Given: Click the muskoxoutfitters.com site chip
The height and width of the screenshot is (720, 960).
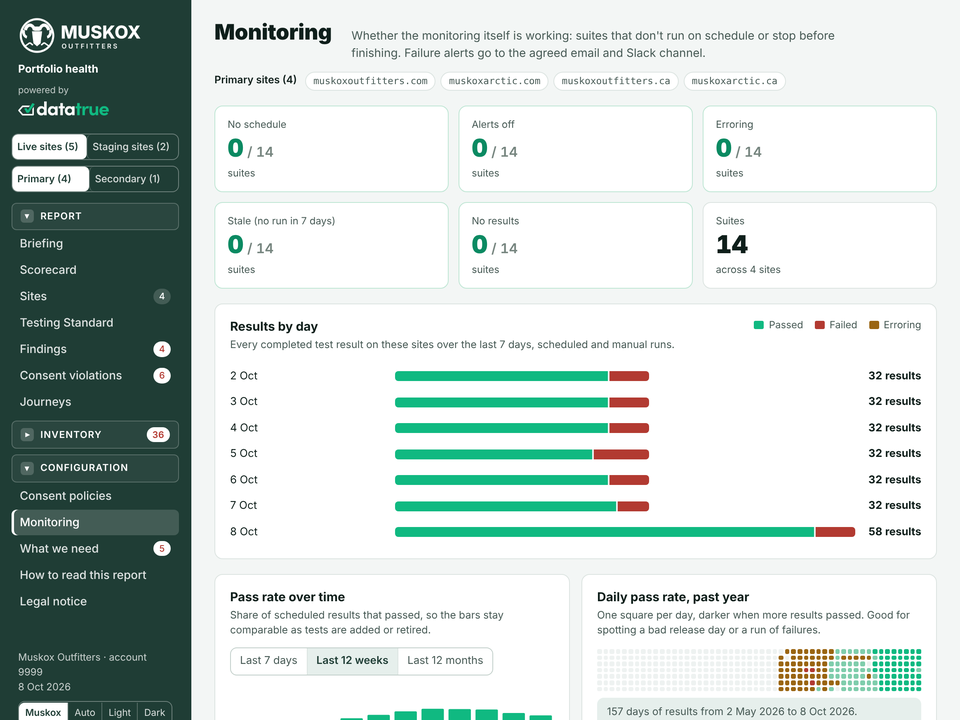Looking at the screenshot, I should pos(370,81).
